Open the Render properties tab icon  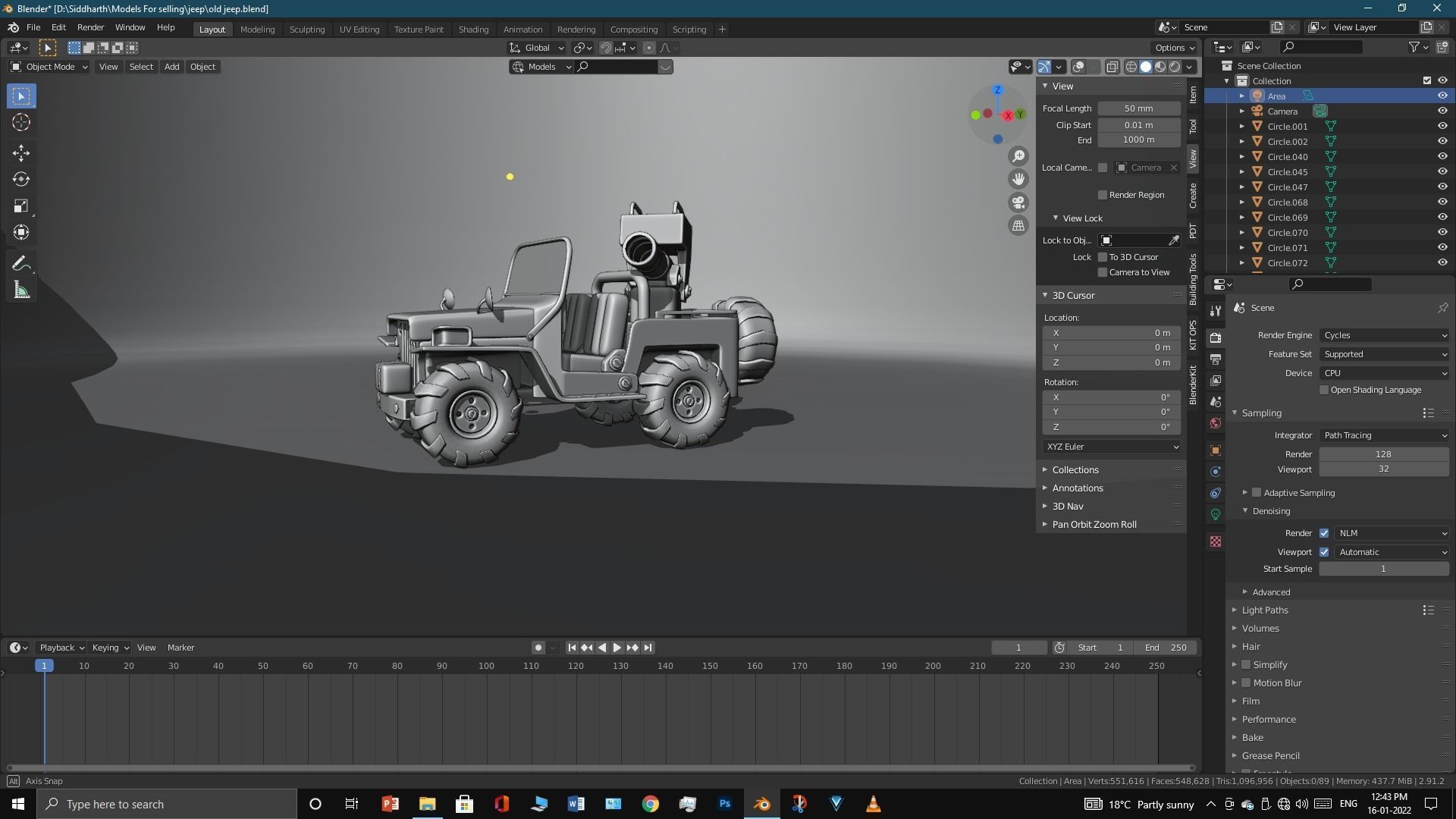(x=1216, y=338)
